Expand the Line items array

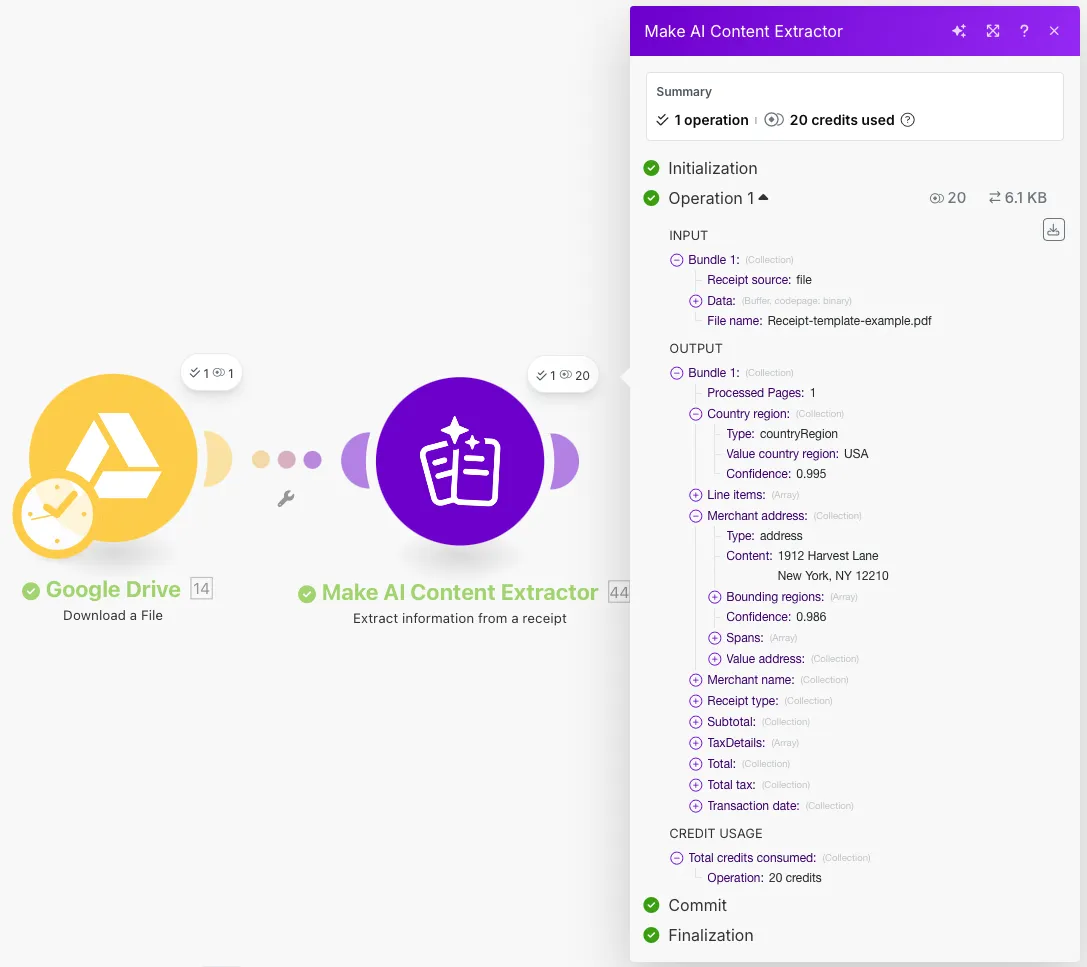point(695,495)
